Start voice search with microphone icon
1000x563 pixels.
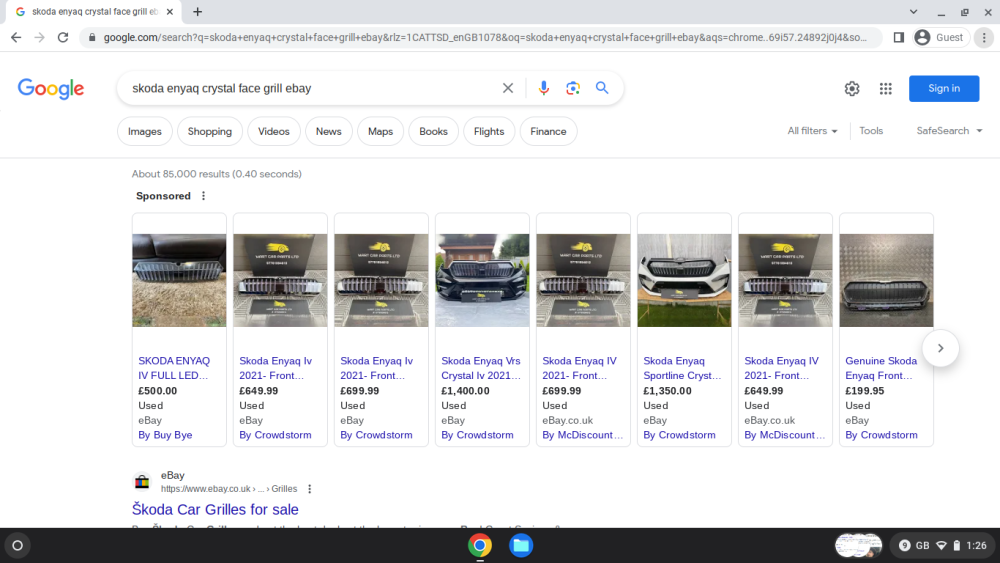[x=543, y=88]
